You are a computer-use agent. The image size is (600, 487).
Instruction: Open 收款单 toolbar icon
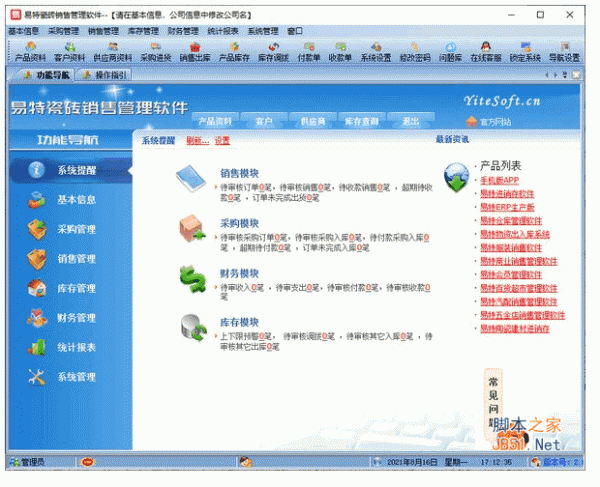pyautogui.click(x=340, y=52)
